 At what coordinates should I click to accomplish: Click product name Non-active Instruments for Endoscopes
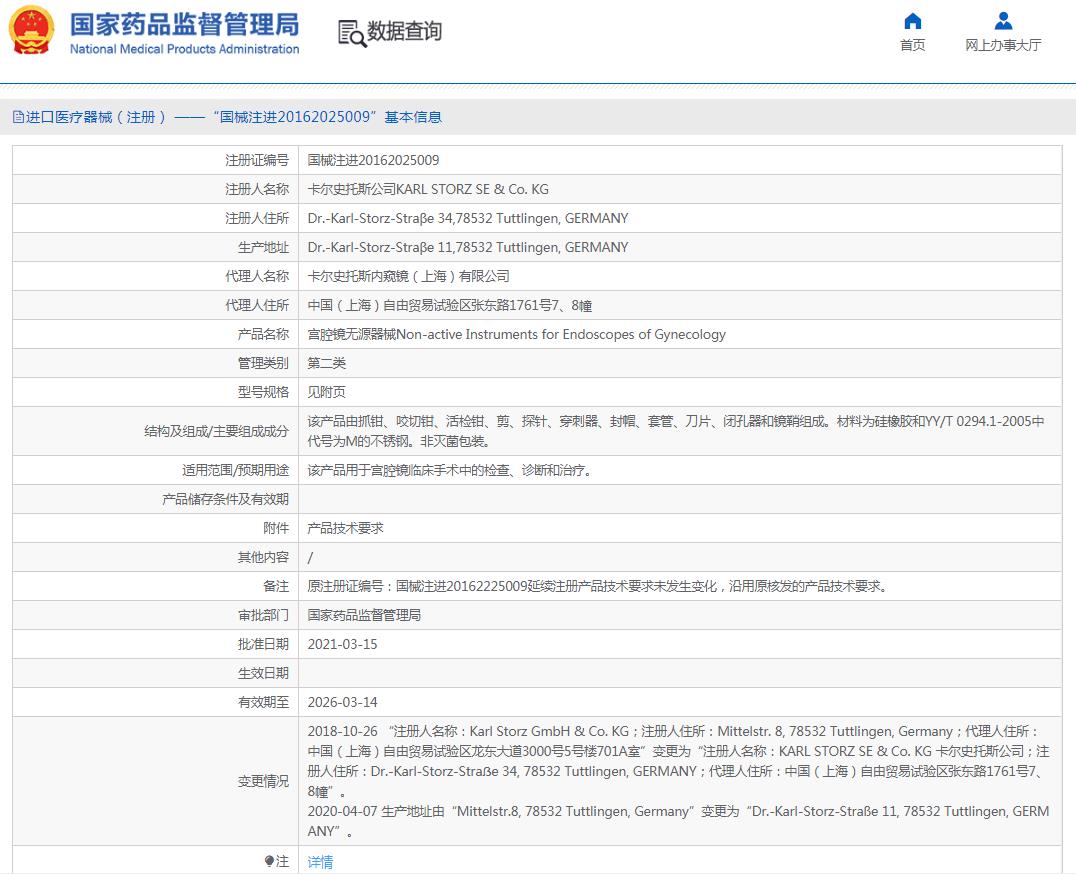tap(517, 334)
